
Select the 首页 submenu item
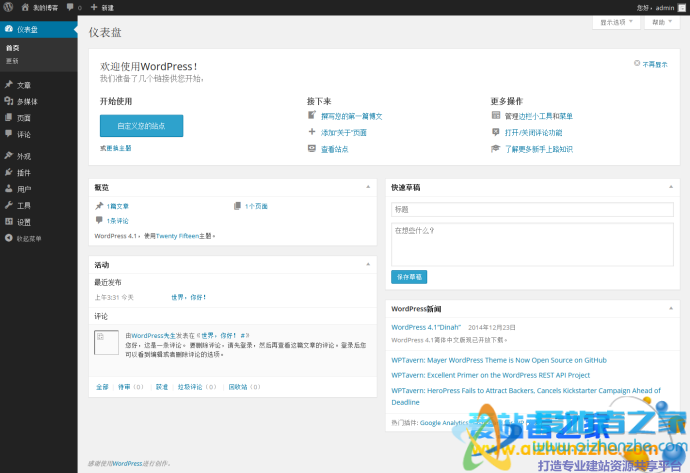(12, 48)
